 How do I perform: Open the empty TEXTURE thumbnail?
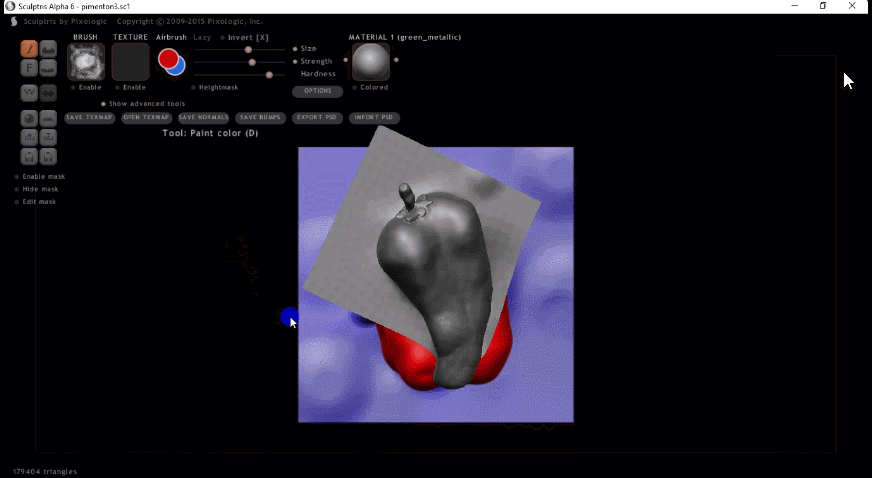point(131,62)
